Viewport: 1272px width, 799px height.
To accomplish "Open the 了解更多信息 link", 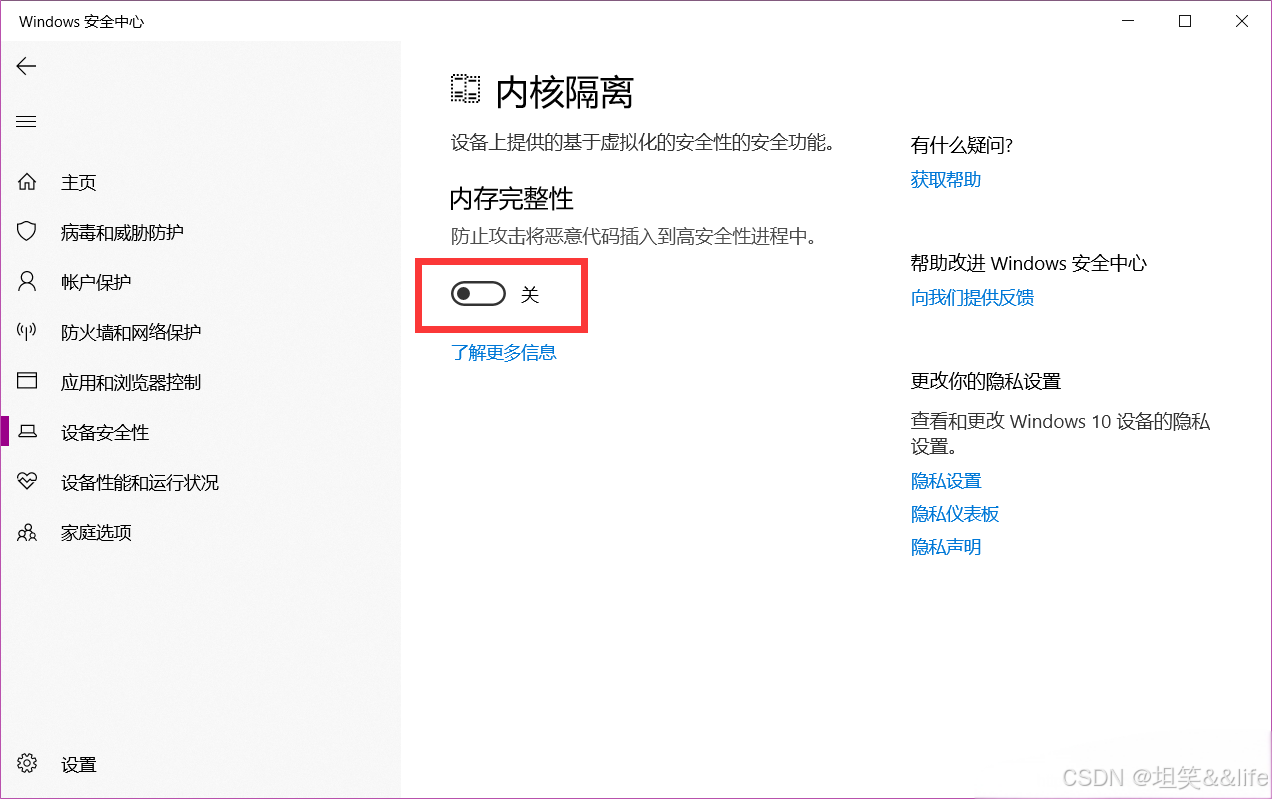I will point(504,352).
